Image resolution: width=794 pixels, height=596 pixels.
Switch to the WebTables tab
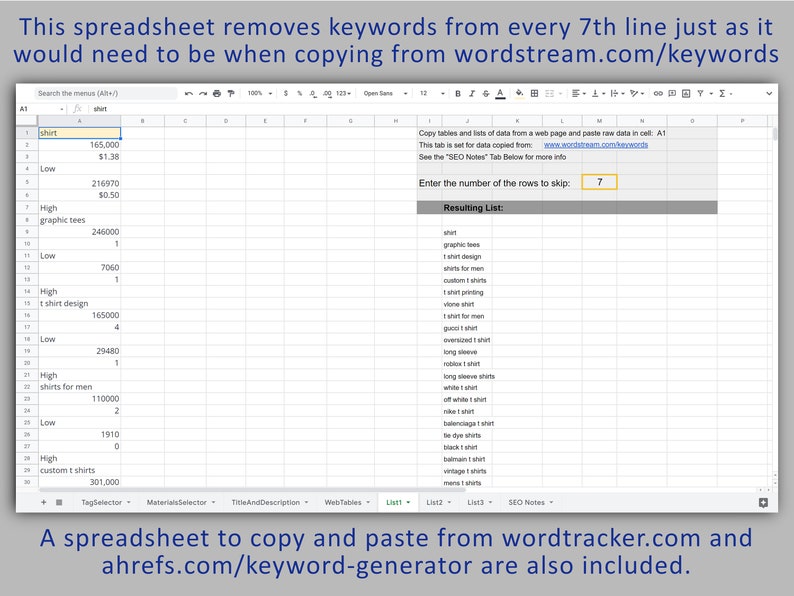click(347, 502)
